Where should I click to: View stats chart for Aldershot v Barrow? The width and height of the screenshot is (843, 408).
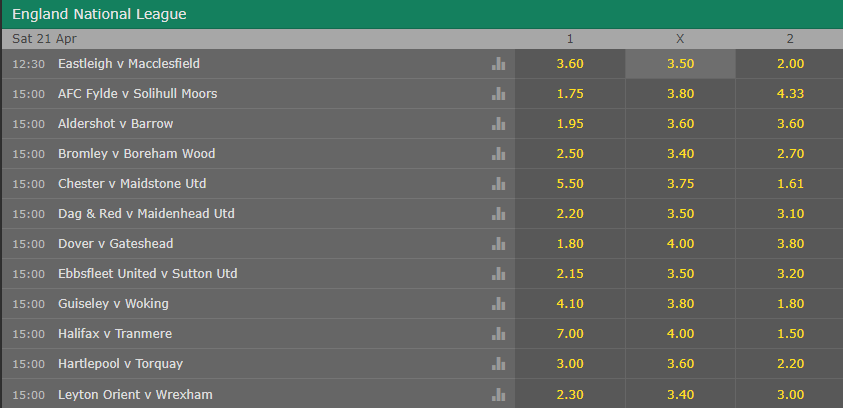498,124
